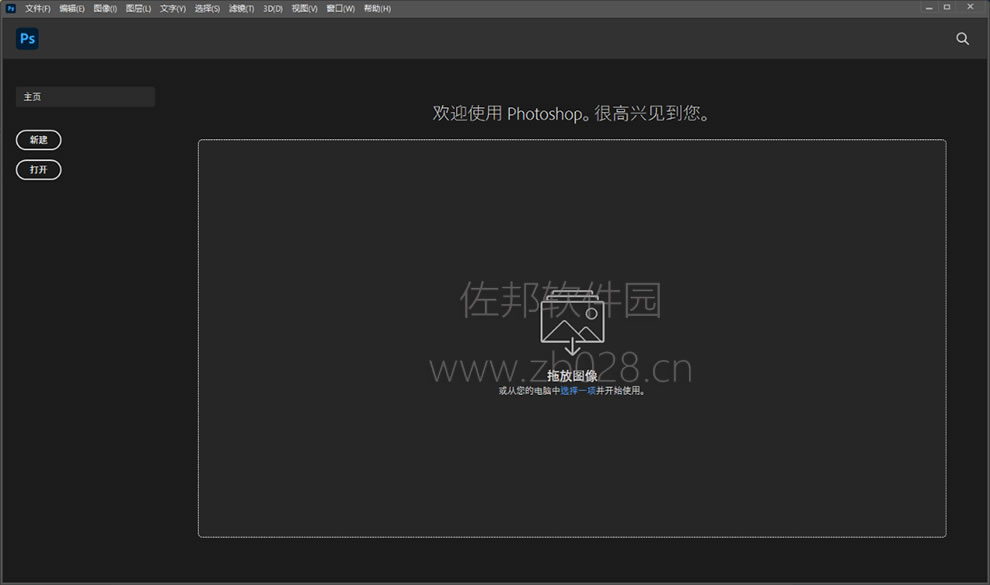Follow the 选择一项 link
990x585 pixels.
pos(578,391)
